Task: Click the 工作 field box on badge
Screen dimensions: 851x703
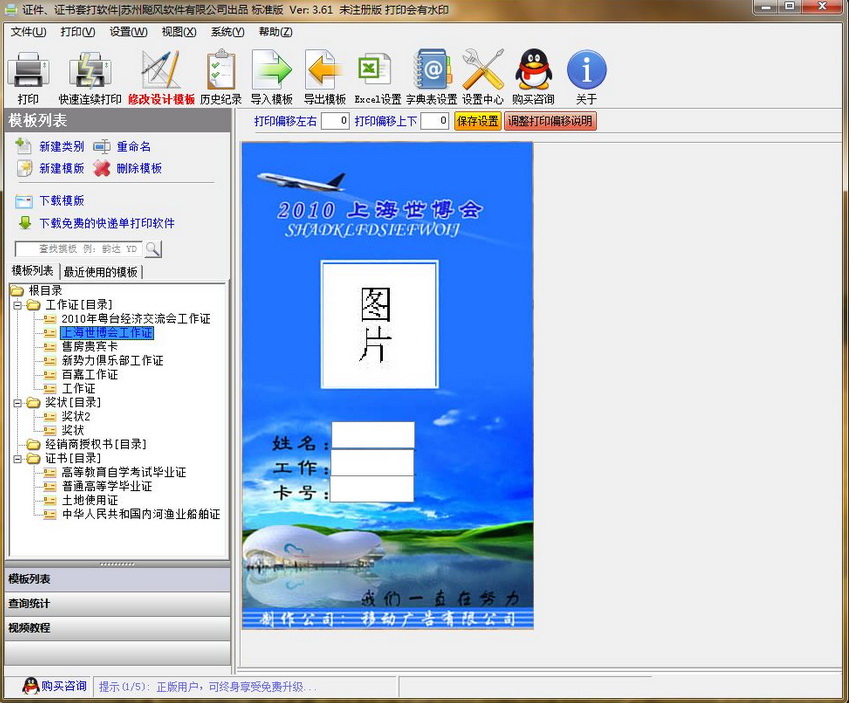Action: [372, 463]
